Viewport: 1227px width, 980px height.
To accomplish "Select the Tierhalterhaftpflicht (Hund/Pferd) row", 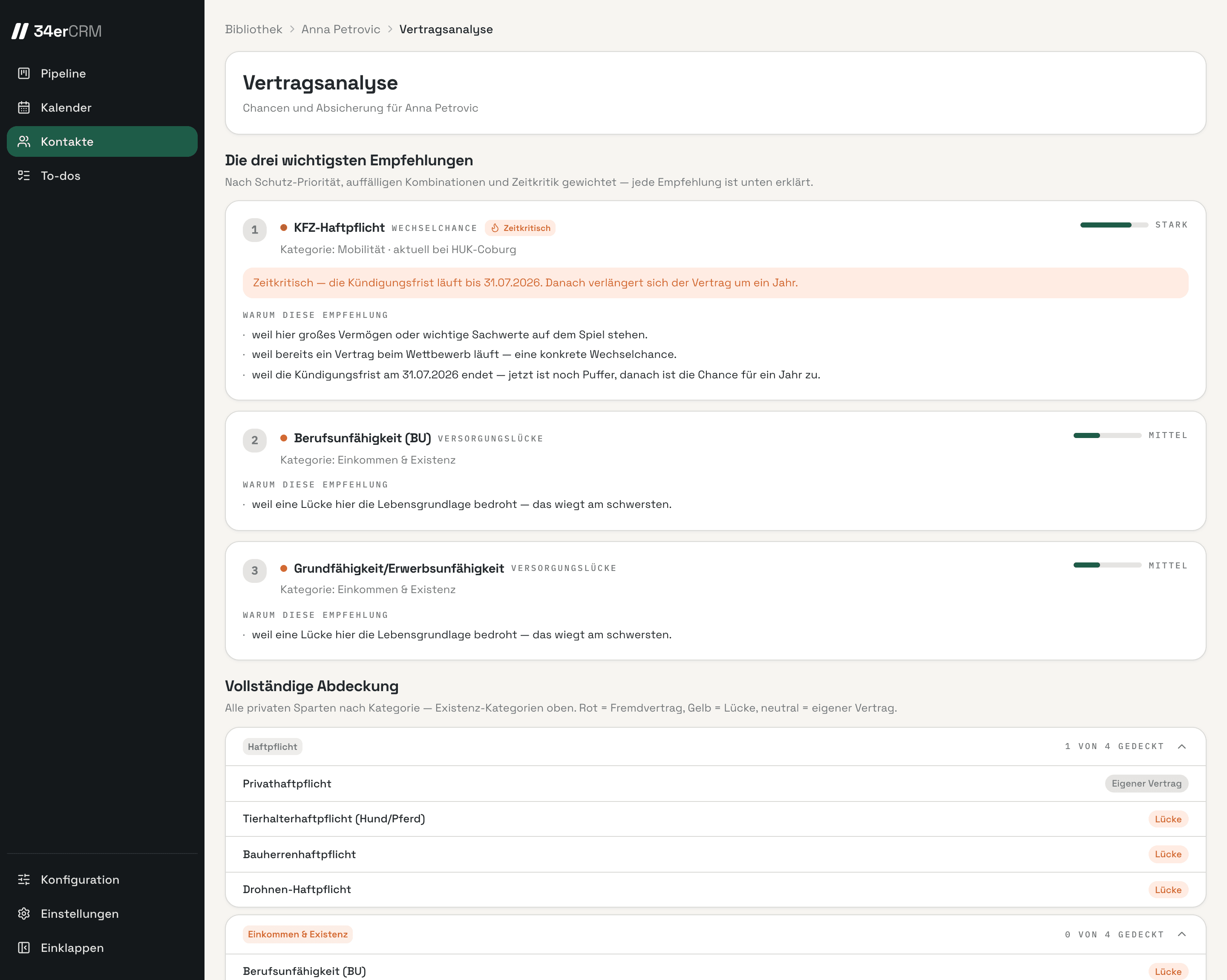I will pos(715,819).
